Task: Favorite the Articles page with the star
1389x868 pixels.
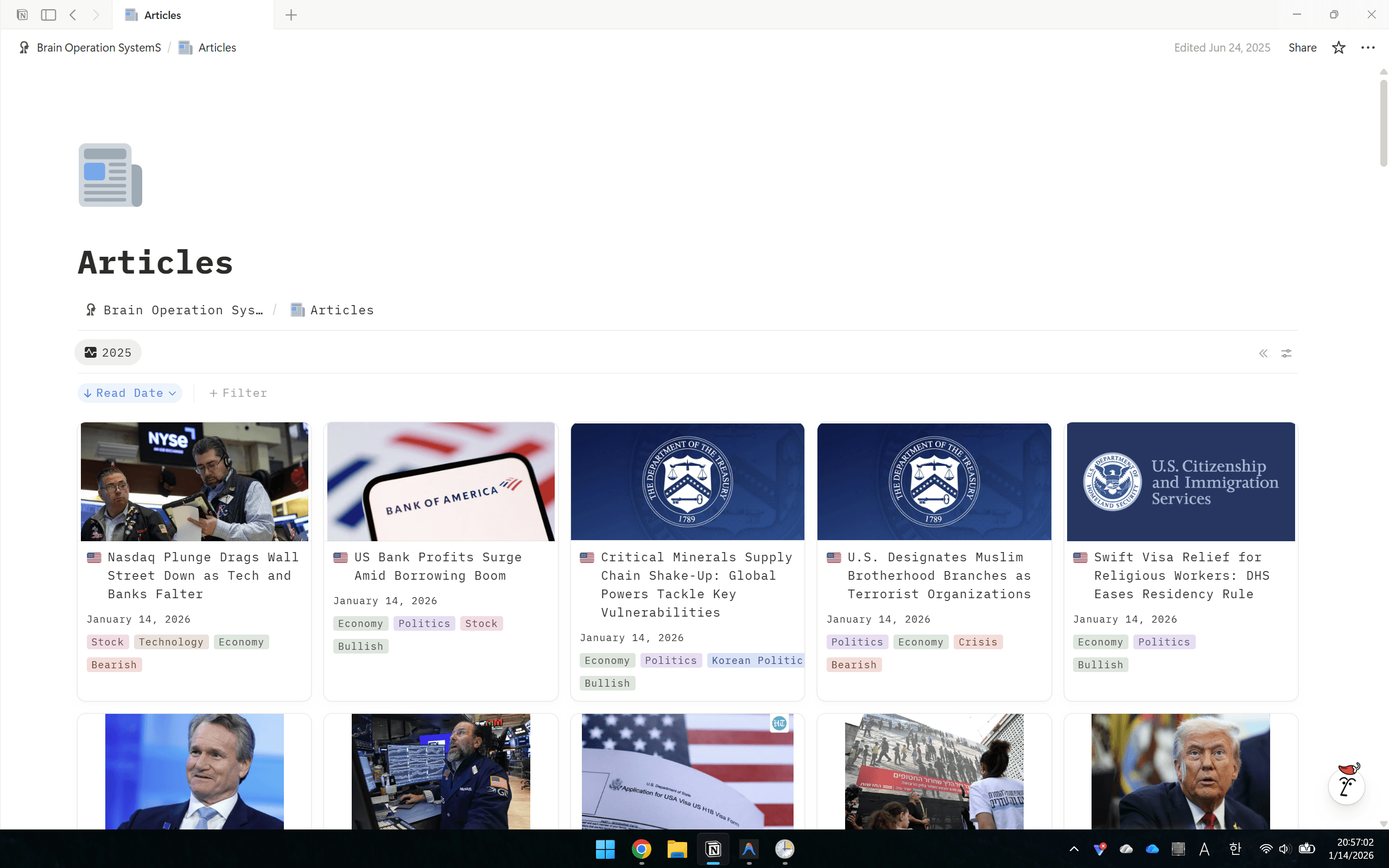Action: (x=1338, y=48)
